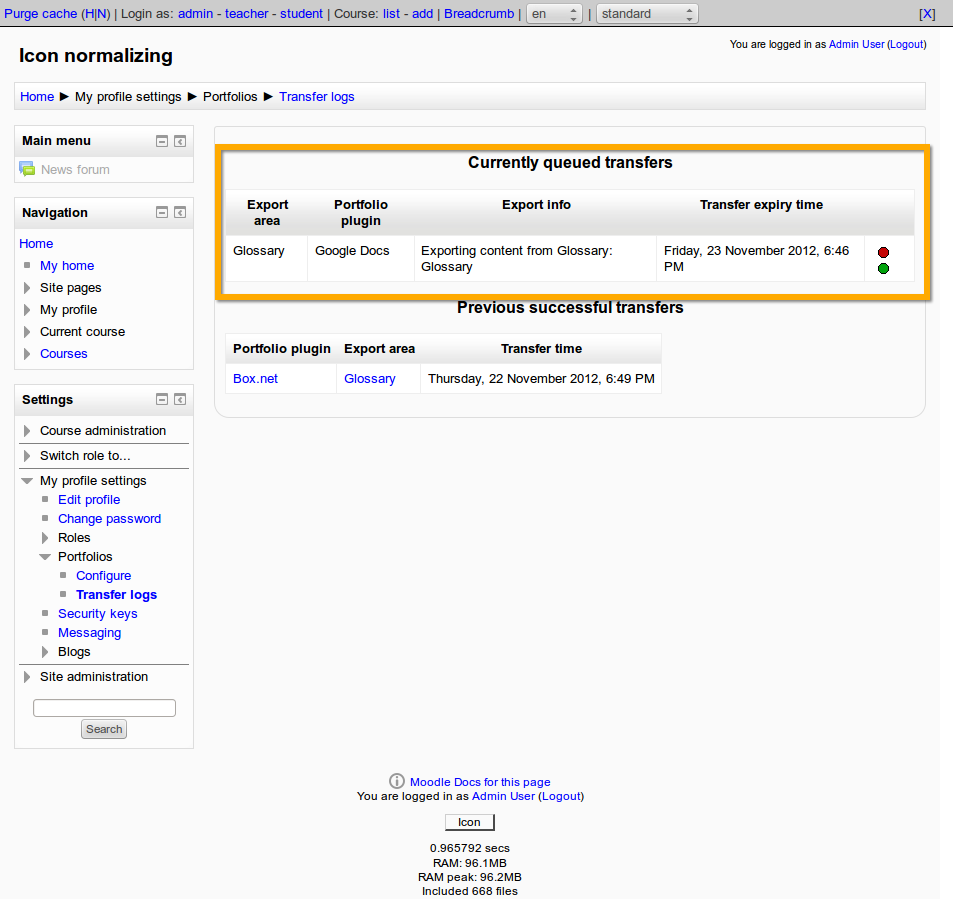Click Exporting content from Glossary text
This screenshot has height=899, width=953.
click(517, 259)
